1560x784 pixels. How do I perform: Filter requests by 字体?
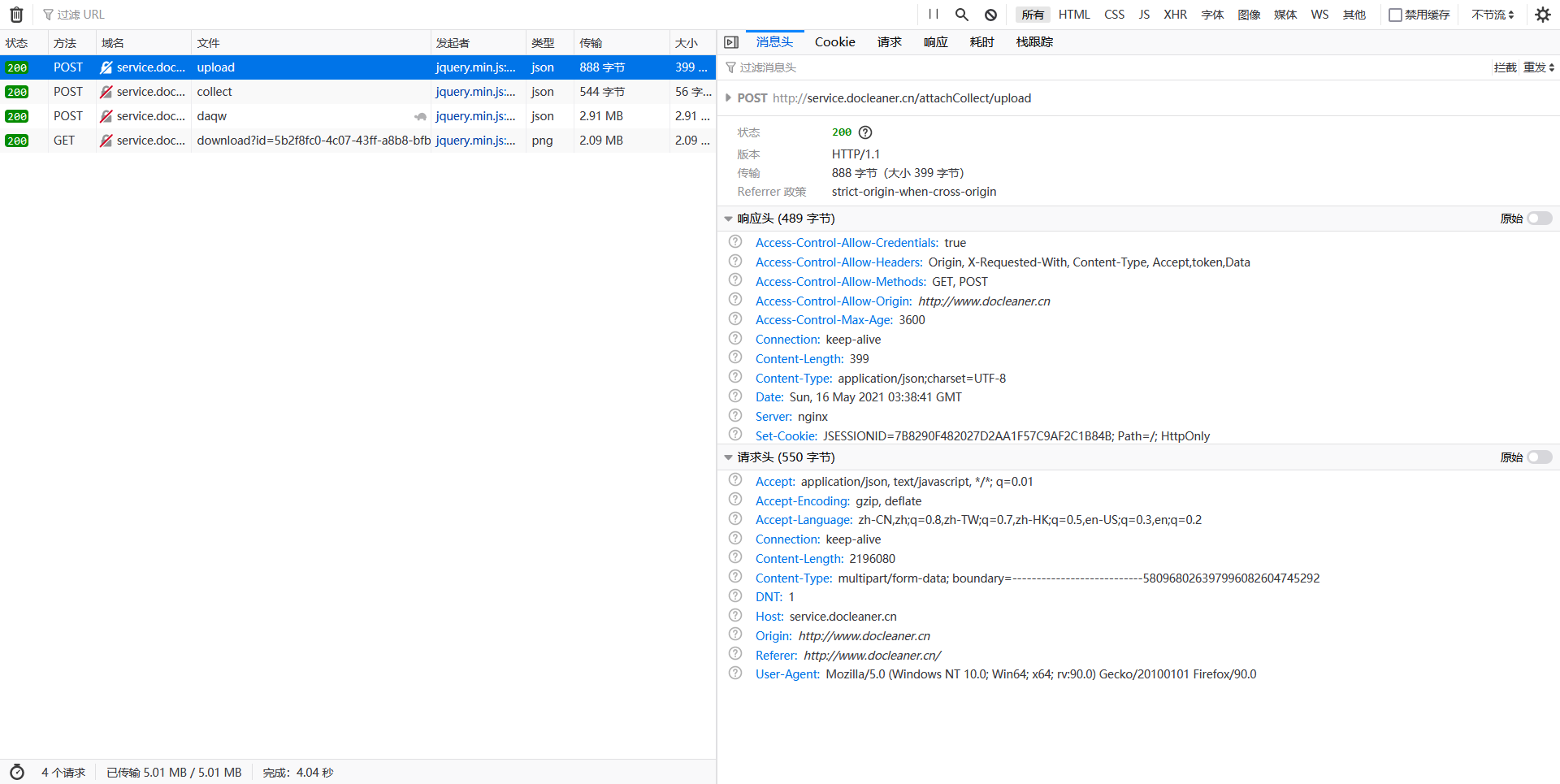point(1212,15)
